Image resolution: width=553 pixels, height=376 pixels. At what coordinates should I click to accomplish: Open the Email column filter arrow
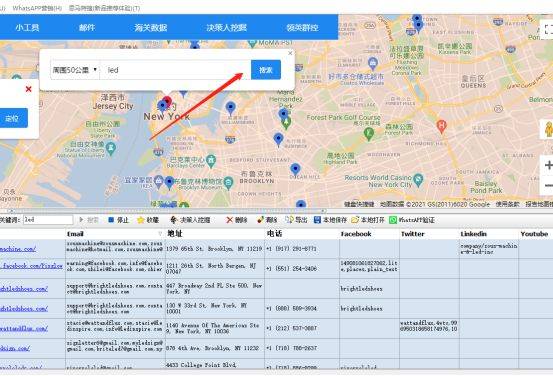(x=160, y=234)
